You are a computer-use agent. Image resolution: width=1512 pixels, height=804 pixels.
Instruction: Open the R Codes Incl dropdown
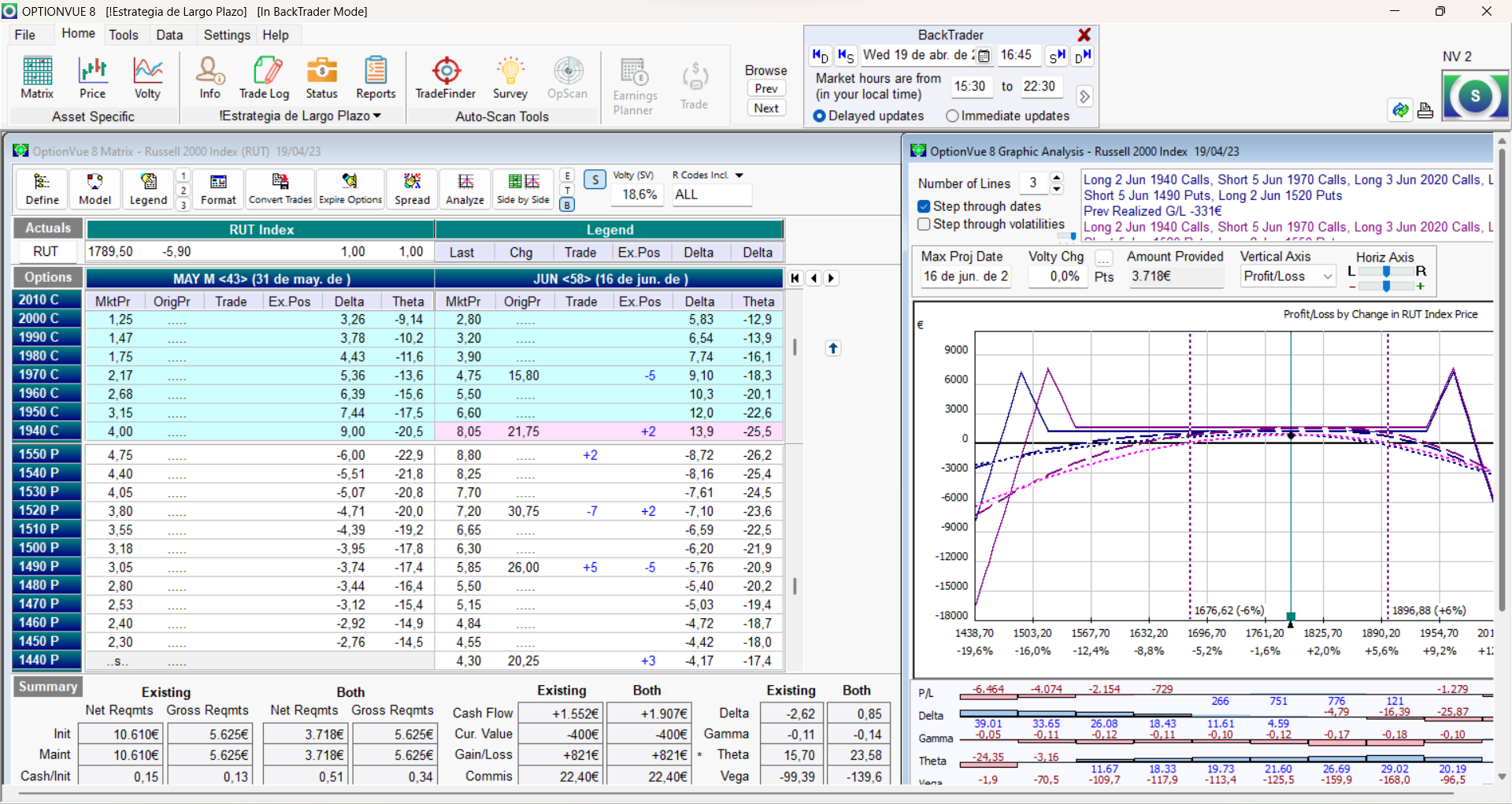tap(739, 176)
